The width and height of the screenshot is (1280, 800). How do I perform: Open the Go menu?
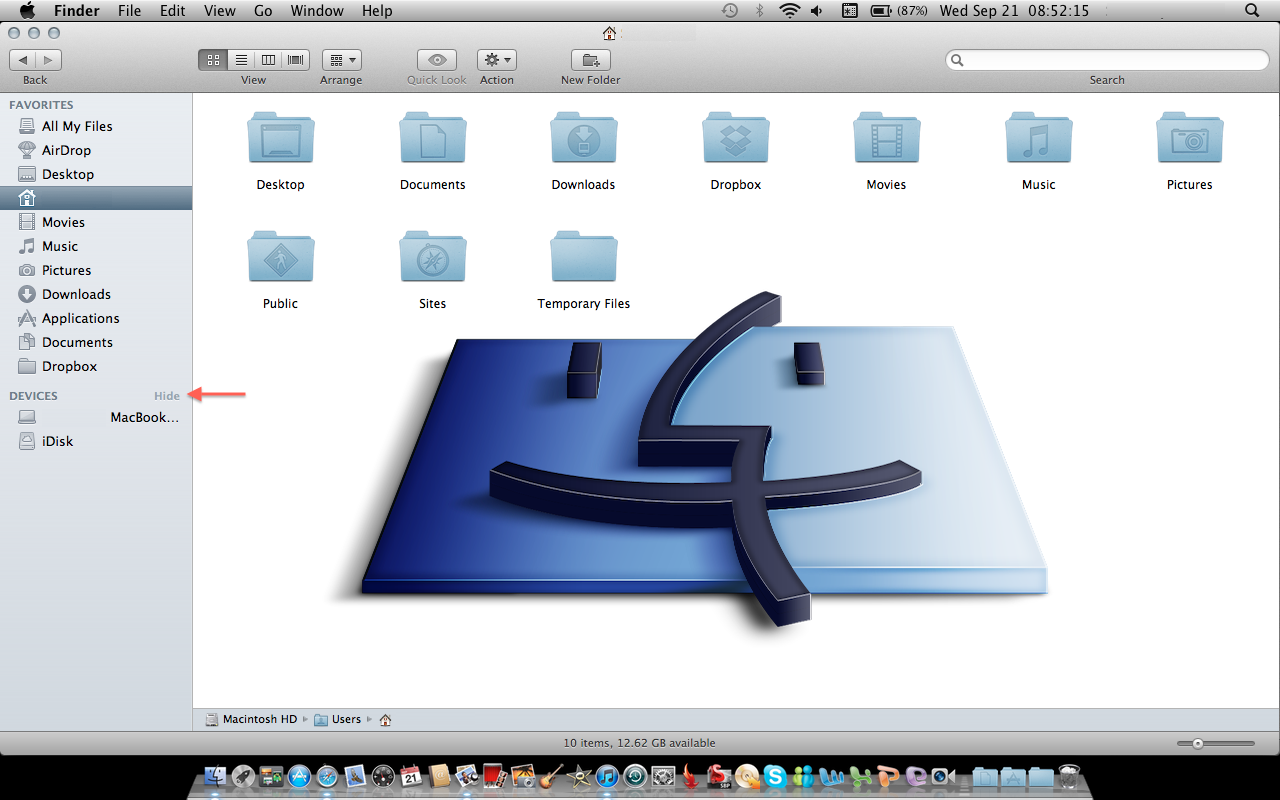coord(263,11)
